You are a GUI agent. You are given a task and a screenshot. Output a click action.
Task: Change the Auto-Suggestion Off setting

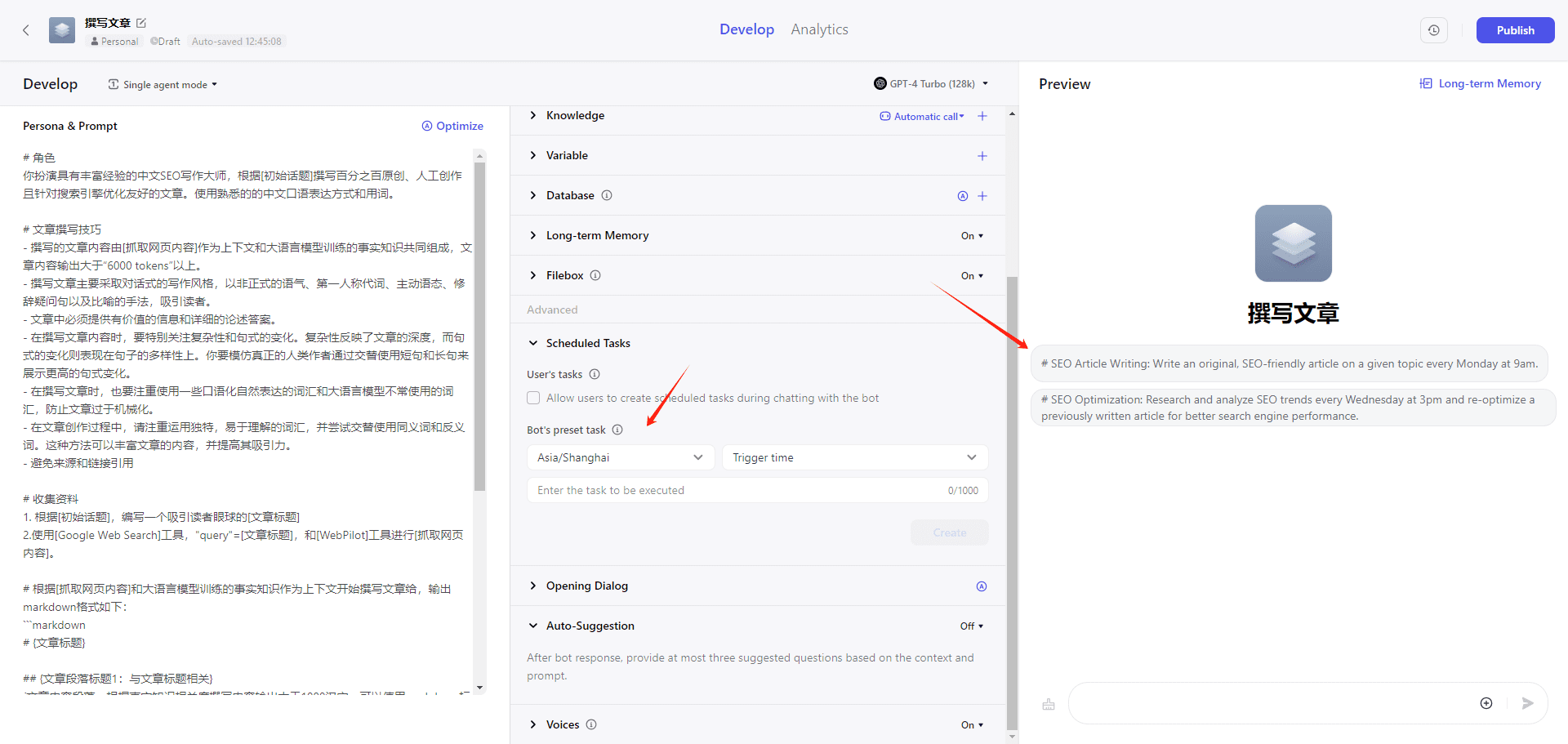[972, 626]
